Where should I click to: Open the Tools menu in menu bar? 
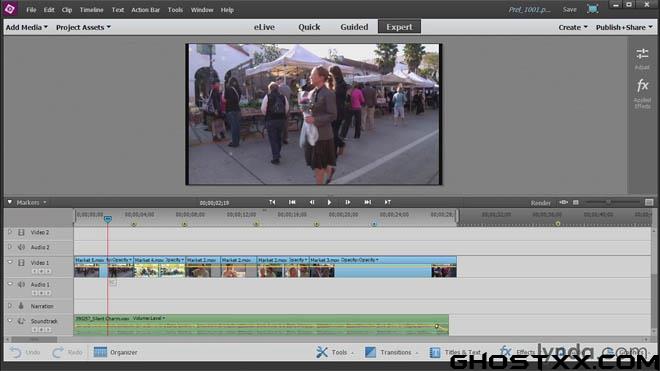(x=175, y=10)
